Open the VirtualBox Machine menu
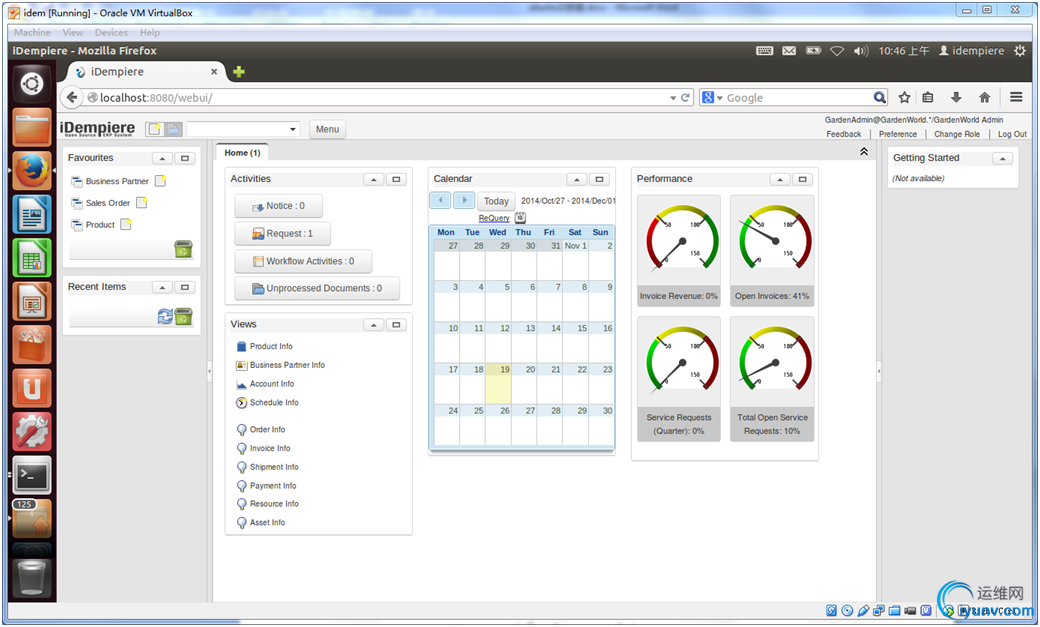This screenshot has width=1040, height=627. point(32,33)
